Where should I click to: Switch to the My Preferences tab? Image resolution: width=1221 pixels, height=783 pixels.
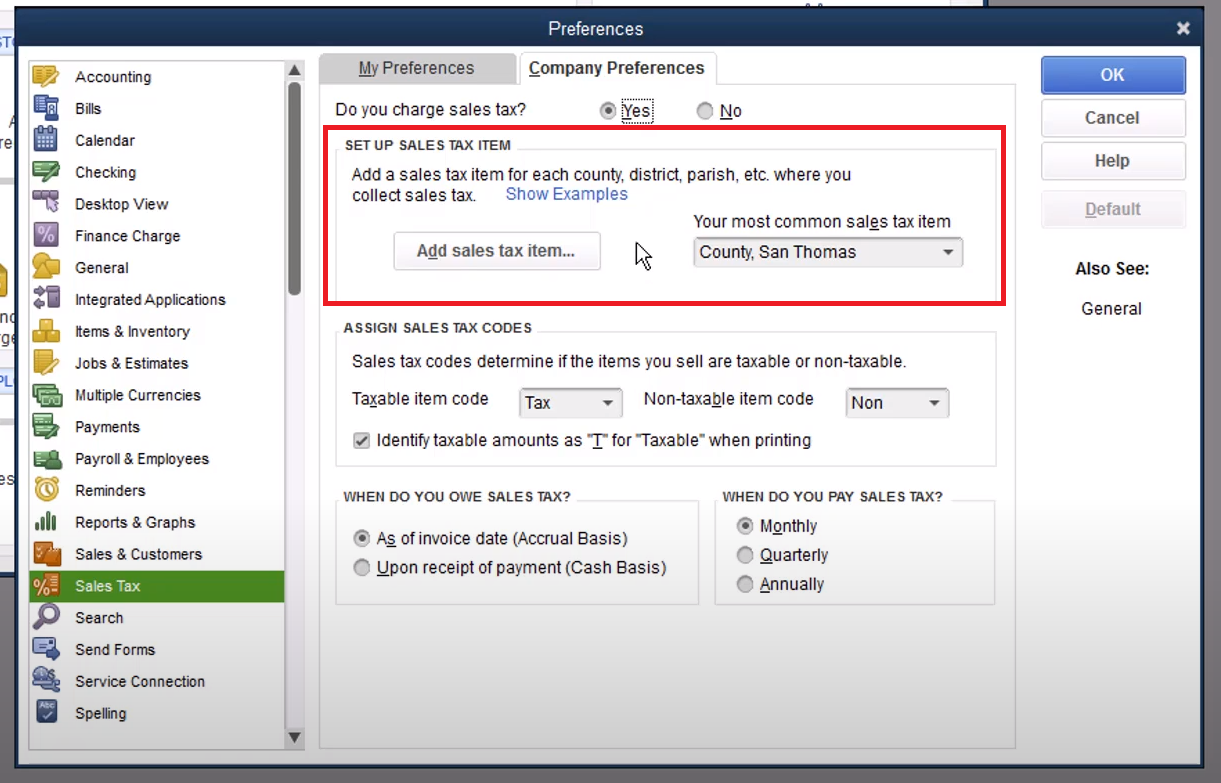coord(416,68)
